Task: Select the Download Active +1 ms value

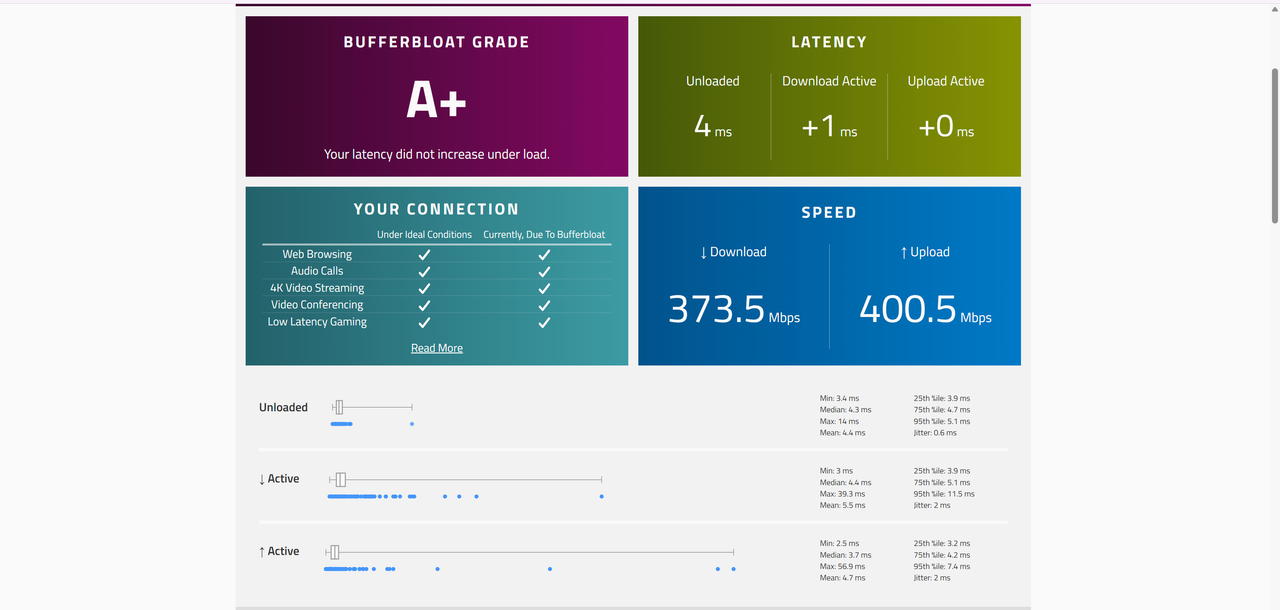Action: click(x=829, y=126)
